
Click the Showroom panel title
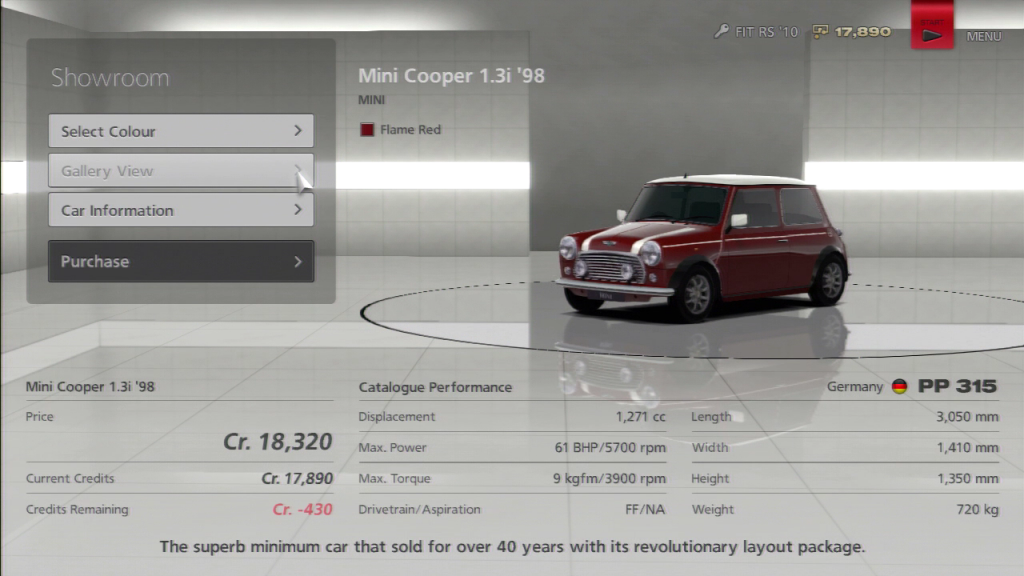pos(110,78)
